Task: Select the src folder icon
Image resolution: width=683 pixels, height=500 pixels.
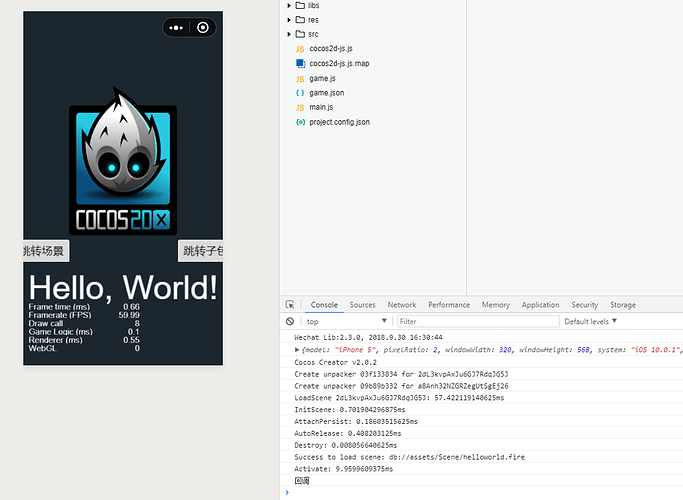Action: (300, 34)
